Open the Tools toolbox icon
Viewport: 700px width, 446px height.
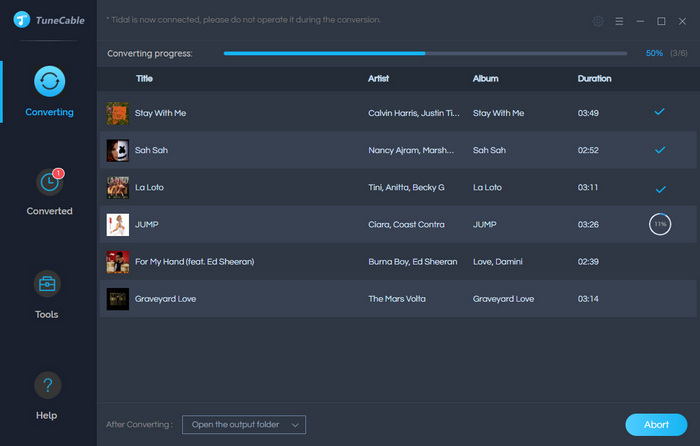(x=47, y=283)
